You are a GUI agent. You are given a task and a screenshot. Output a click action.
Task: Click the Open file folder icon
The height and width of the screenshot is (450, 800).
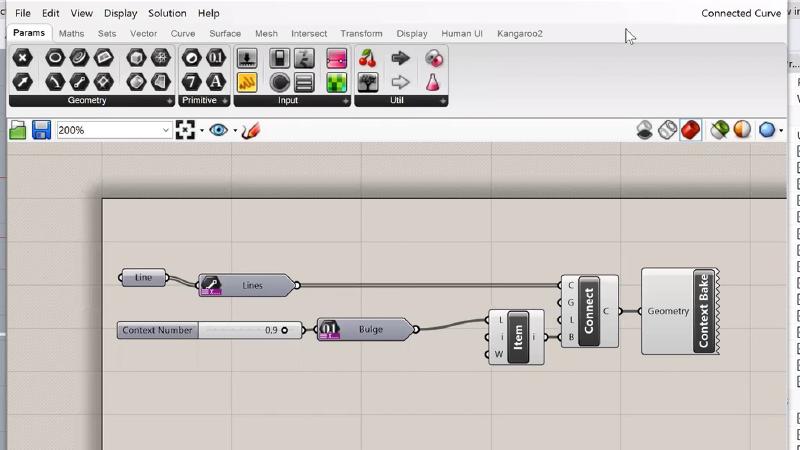coord(17,130)
